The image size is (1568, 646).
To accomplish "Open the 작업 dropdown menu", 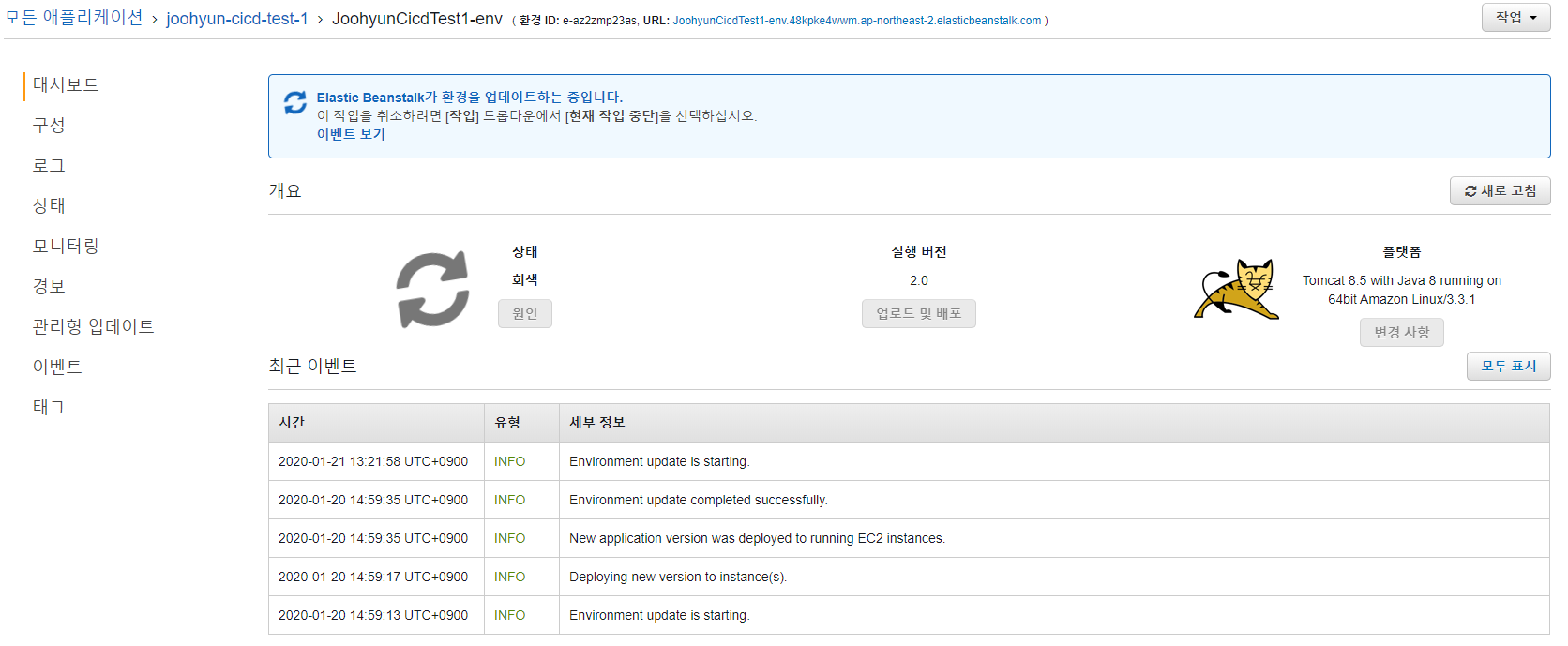I will (1516, 18).
